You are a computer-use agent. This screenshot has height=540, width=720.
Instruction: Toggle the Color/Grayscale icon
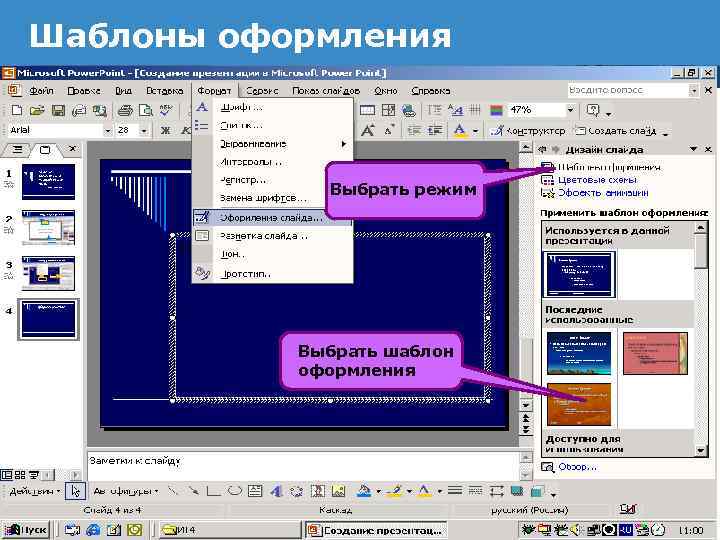(496, 110)
